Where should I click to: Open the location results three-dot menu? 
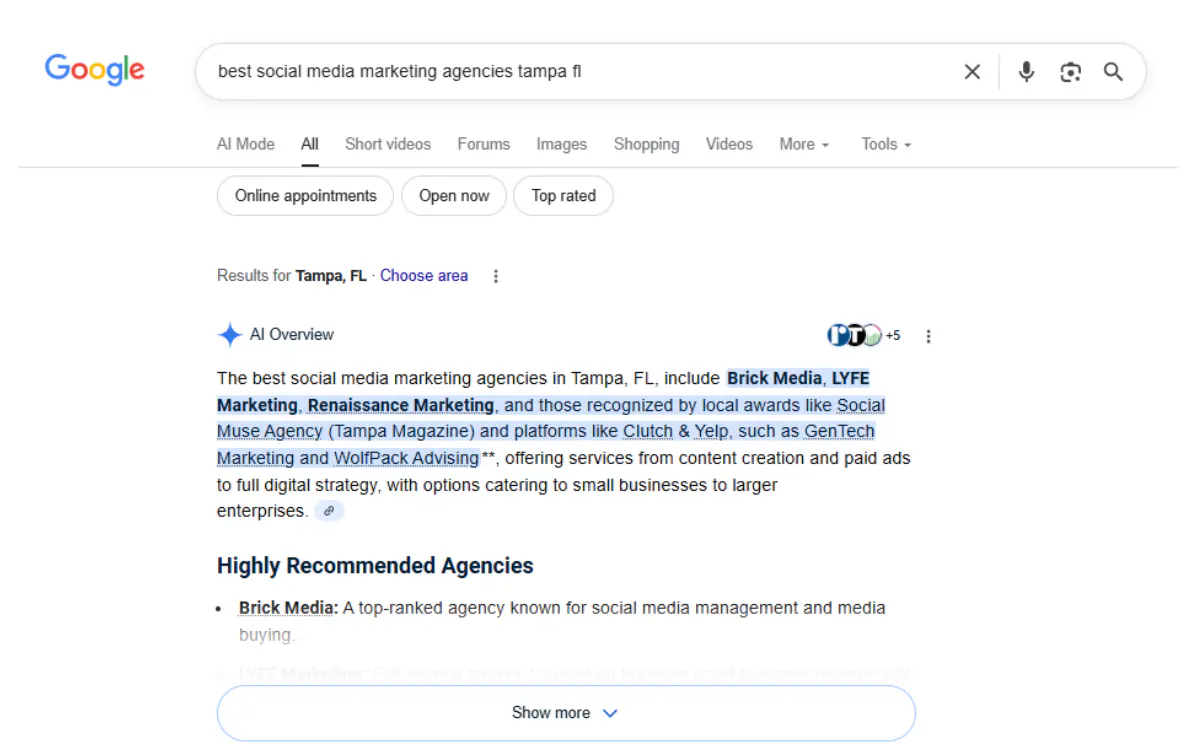[x=496, y=275]
